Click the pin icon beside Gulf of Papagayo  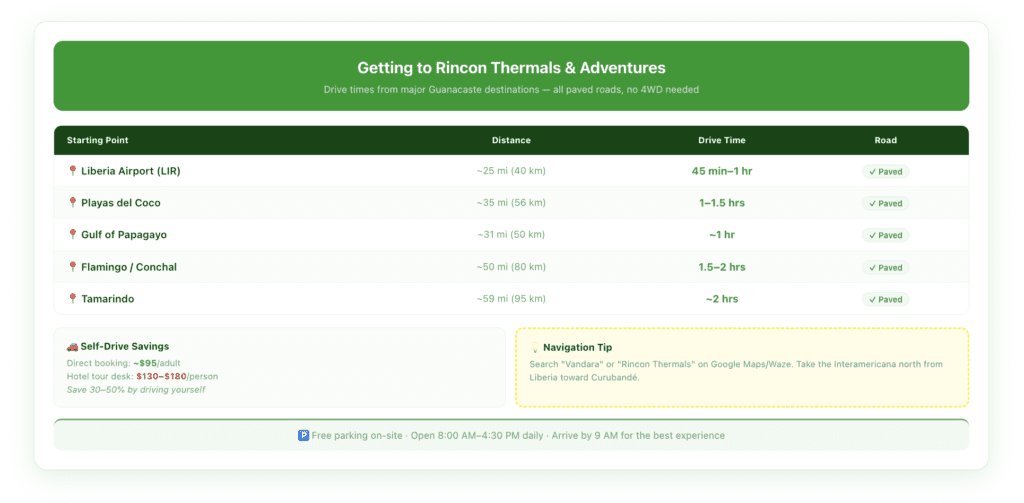[72, 235]
